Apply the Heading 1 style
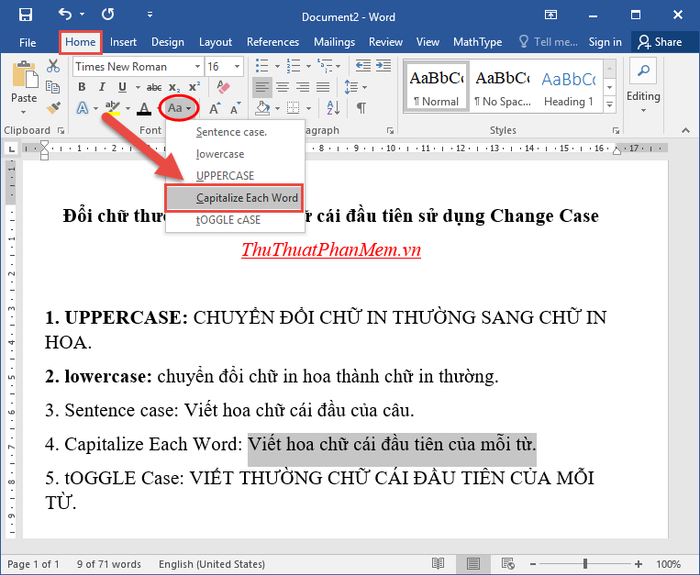The image size is (700, 575). click(x=568, y=86)
